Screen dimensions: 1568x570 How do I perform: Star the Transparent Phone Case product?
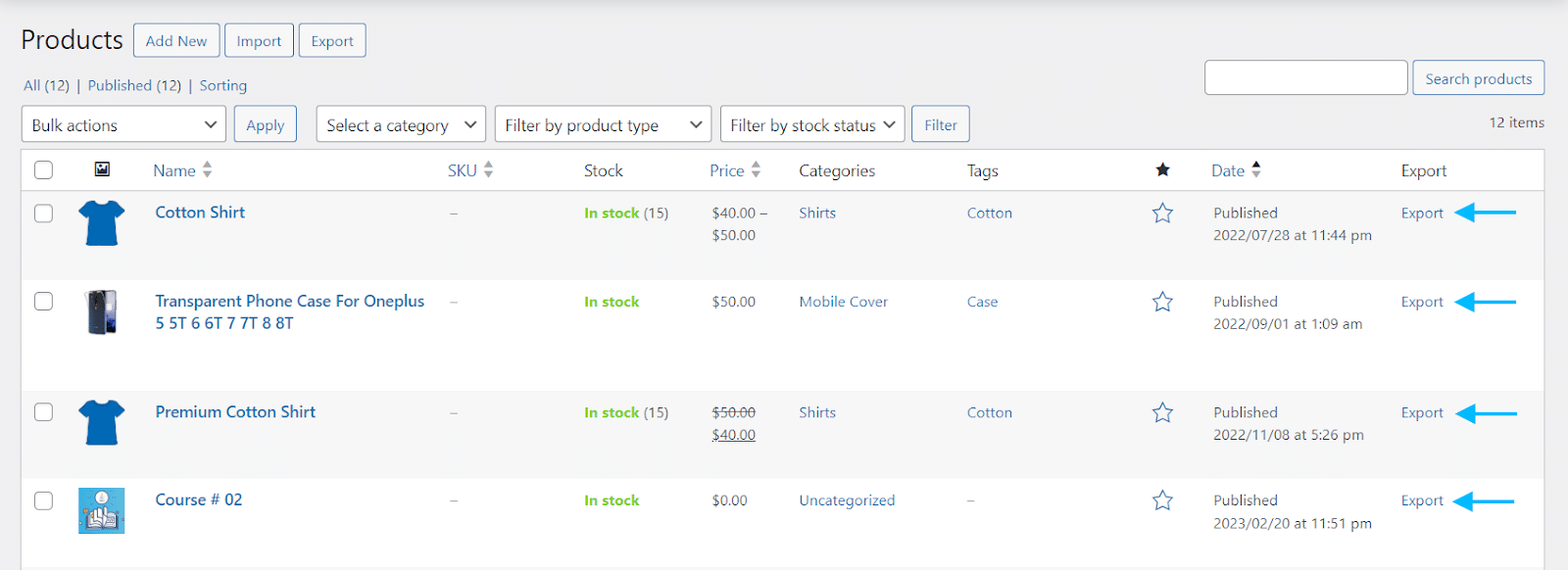[1162, 302]
